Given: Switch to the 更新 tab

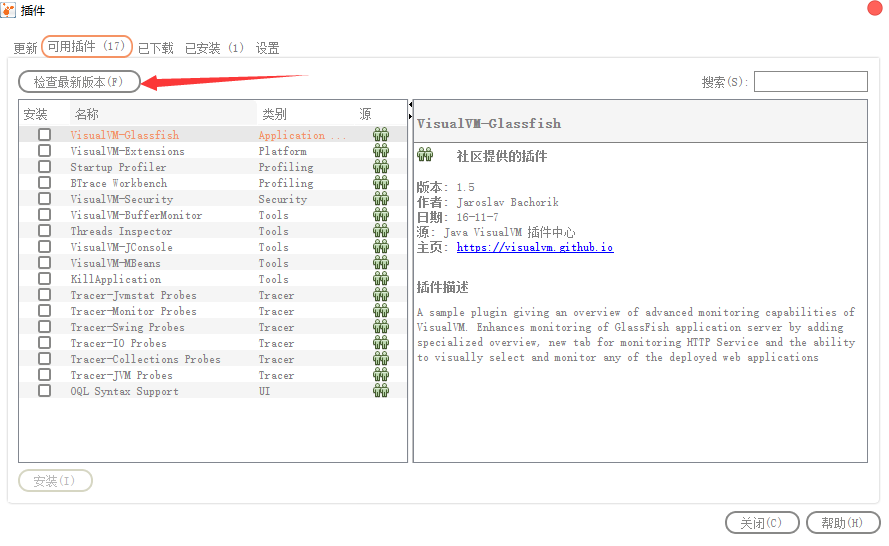Looking at the screenshot, I should tap(26, 48).
